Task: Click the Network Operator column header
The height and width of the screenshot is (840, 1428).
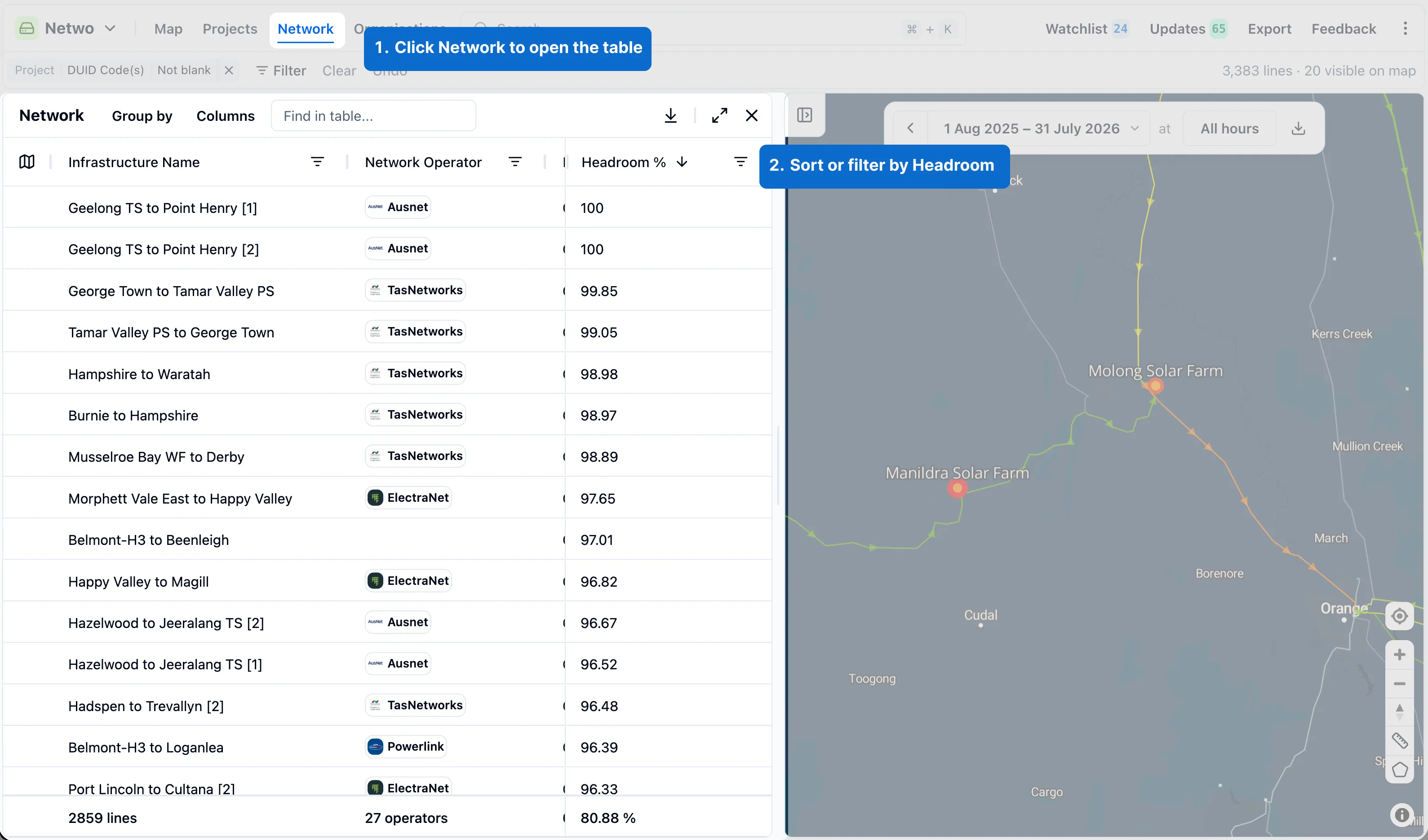Action: tap(423, 162)
